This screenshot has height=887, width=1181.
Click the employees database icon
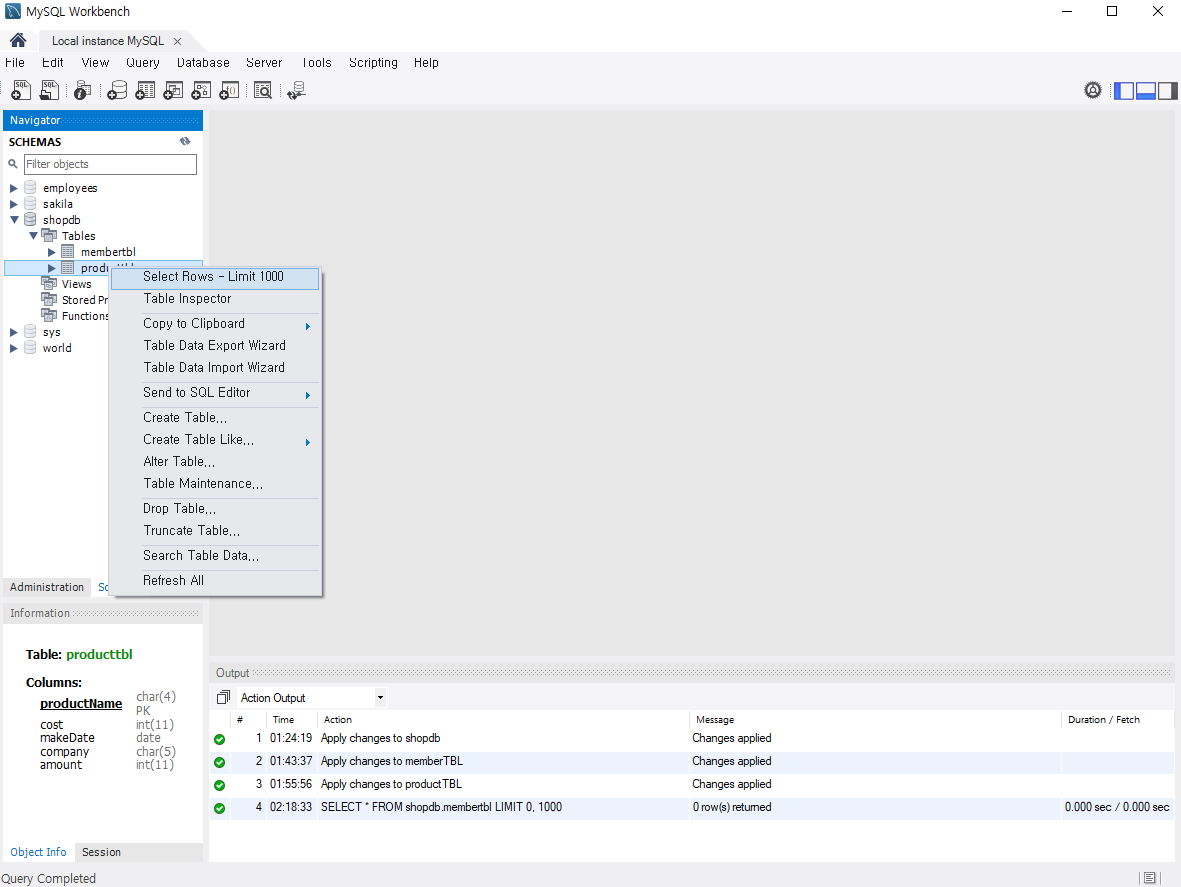click(30, 187)
